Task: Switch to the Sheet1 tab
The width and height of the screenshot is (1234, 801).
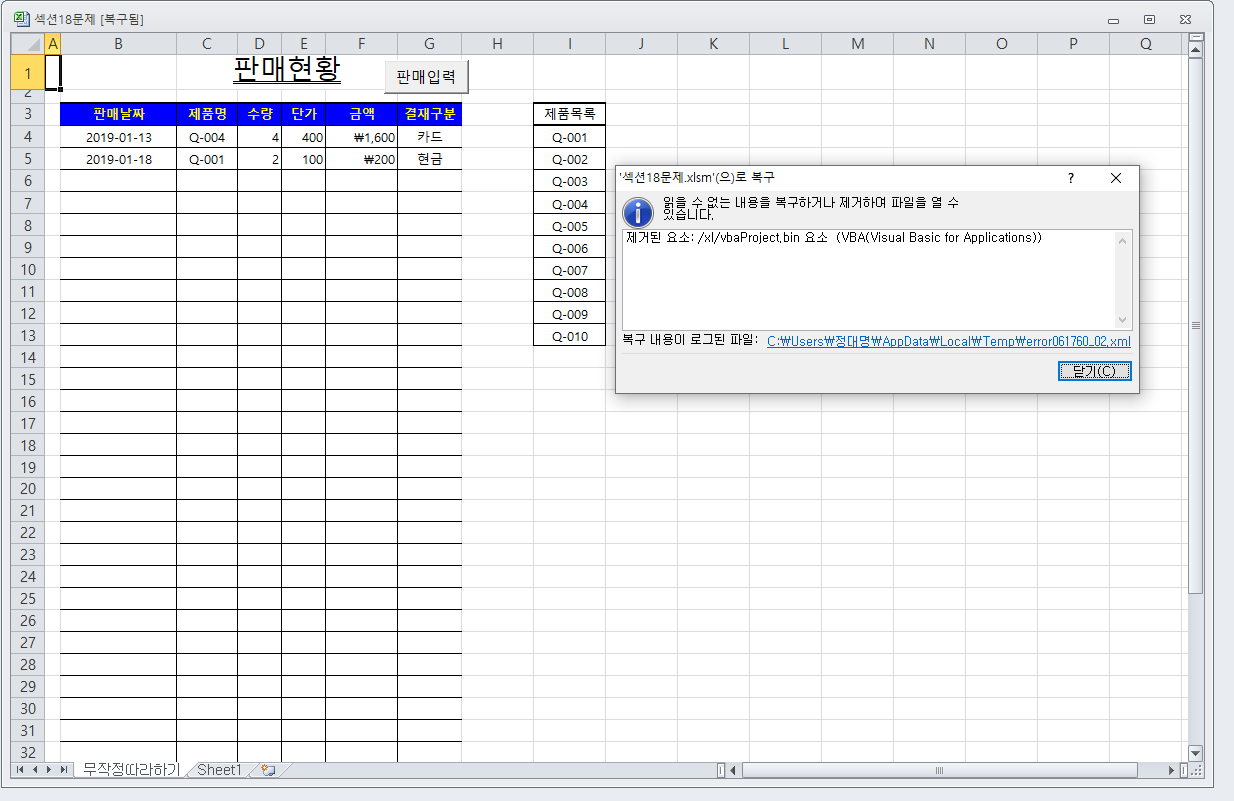Action: point(219,770)
